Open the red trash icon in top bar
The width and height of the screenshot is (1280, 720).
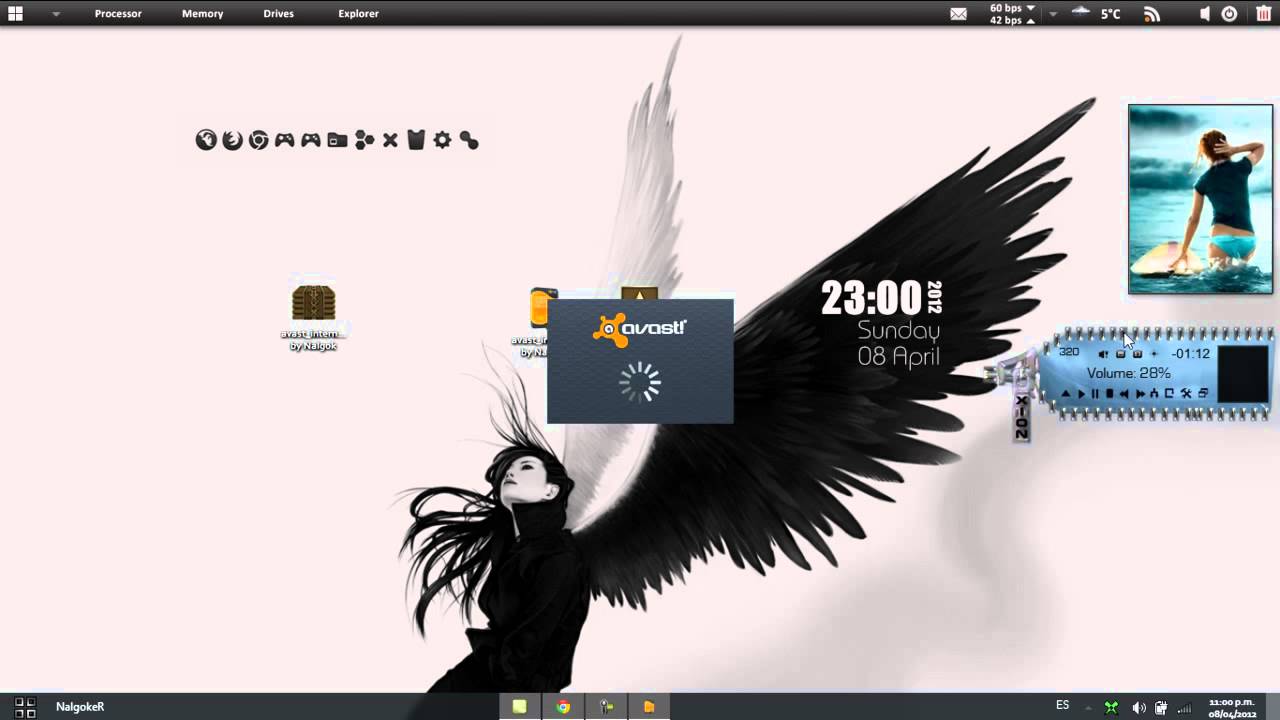coord(1264,14)
